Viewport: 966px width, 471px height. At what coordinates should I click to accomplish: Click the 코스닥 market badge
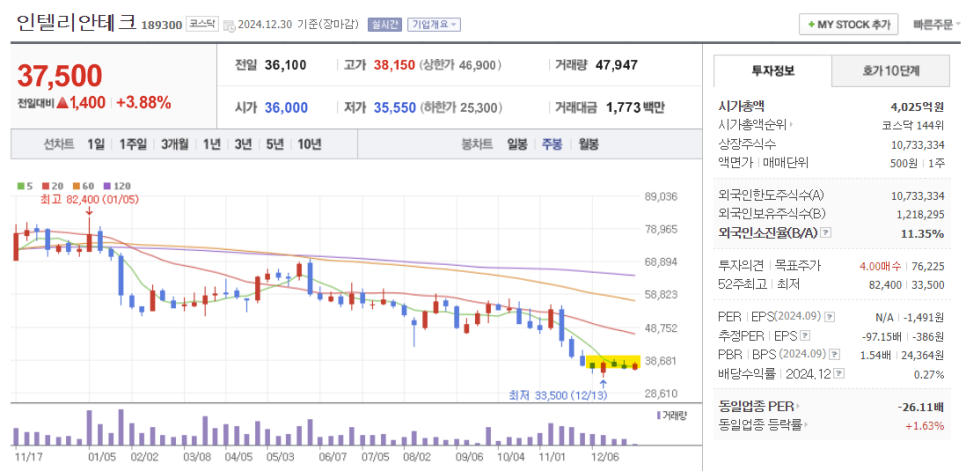(x=203, y=24)
